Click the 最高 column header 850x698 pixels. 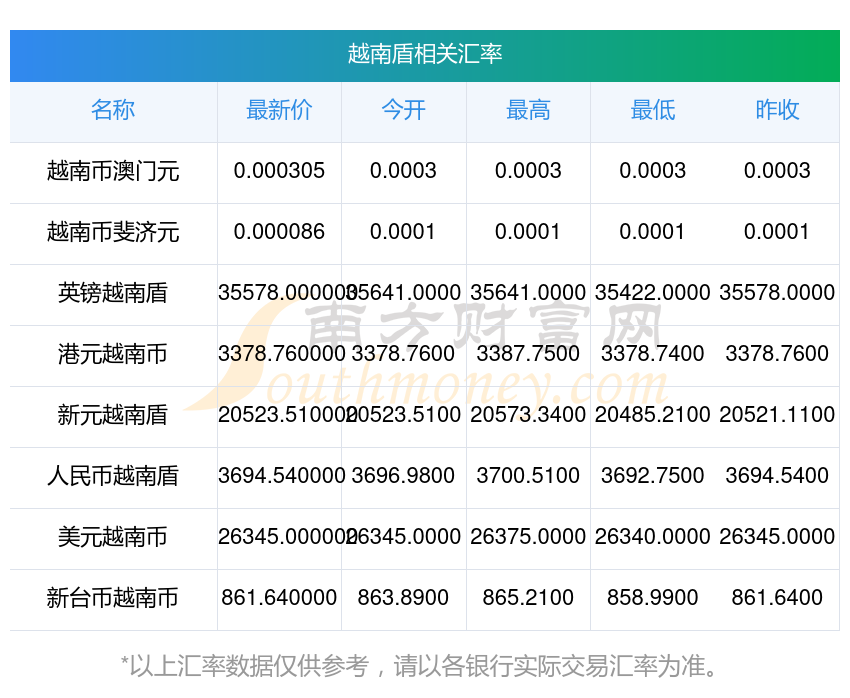[x=528, y=110]
